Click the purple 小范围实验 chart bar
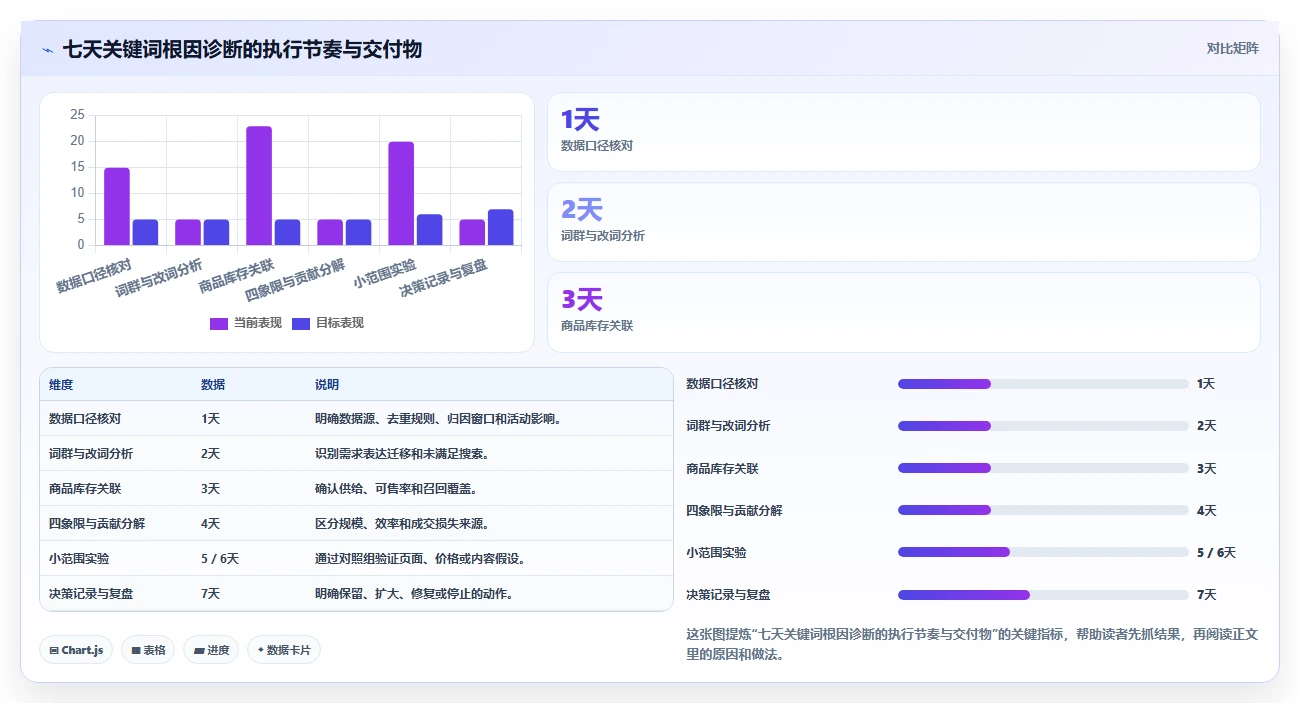 pos(401,194)
